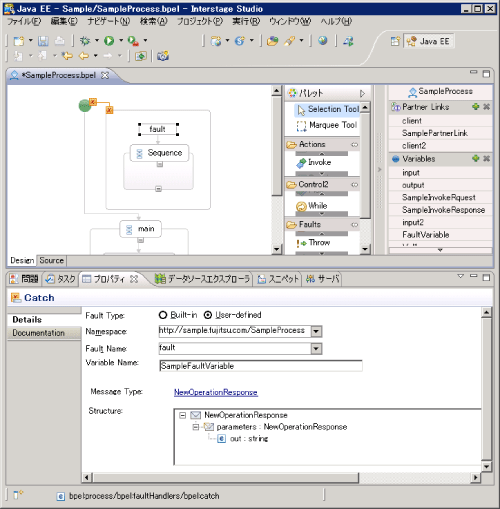Screen dimensions: 500x509
Task: Expand the palette flyout triangle
Action: point(362,94)
